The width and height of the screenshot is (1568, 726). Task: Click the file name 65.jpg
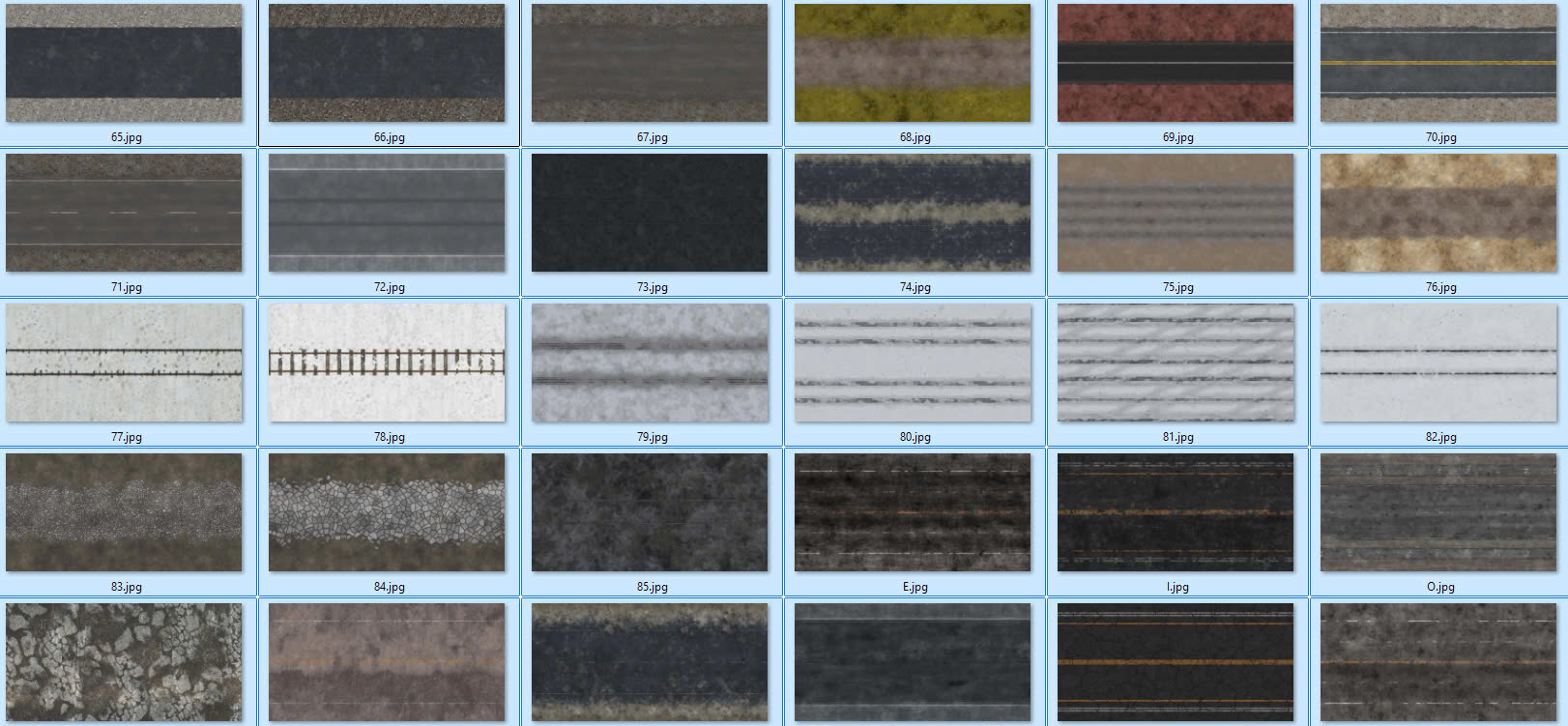pyautogui.click(x=127, y=137)
